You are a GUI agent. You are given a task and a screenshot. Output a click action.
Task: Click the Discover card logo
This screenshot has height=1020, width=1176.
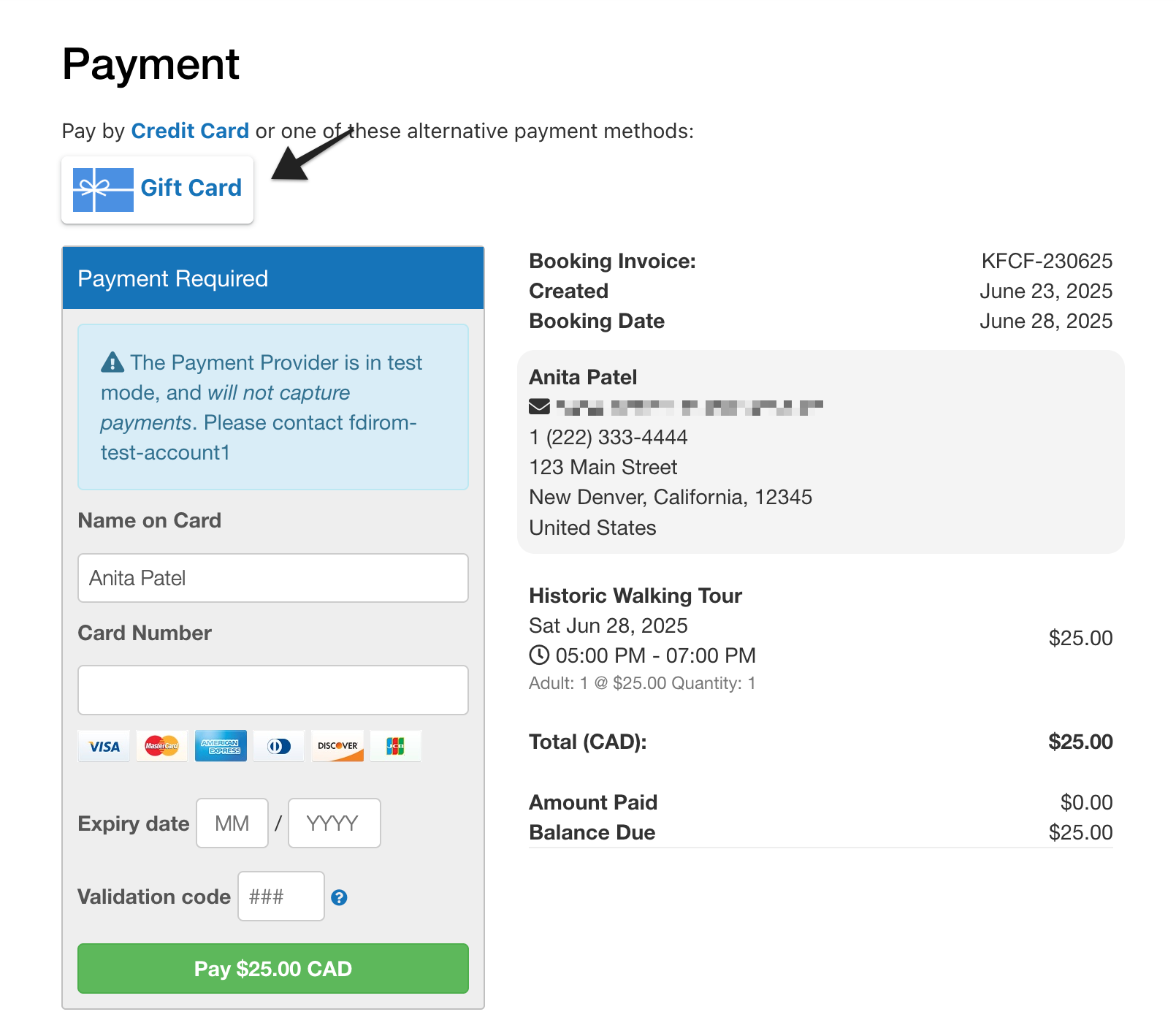(337, 746)
